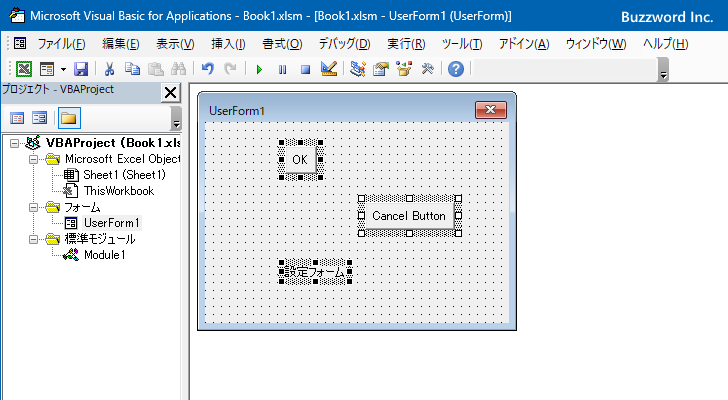Screen dimensions: 728x400
Task: Select the 設定フォーム label control
Action: tap(315, 272)
